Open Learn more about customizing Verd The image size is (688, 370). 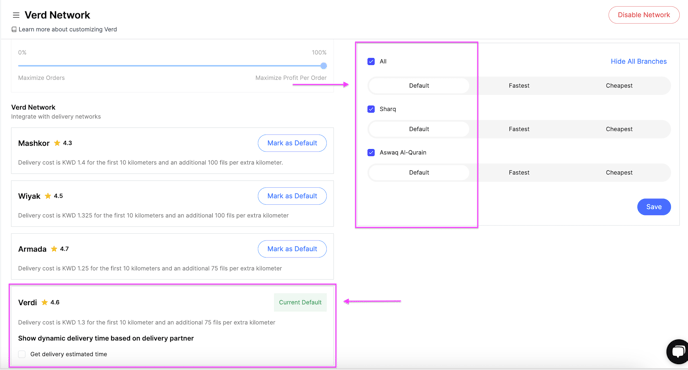(x=68, y=29)
